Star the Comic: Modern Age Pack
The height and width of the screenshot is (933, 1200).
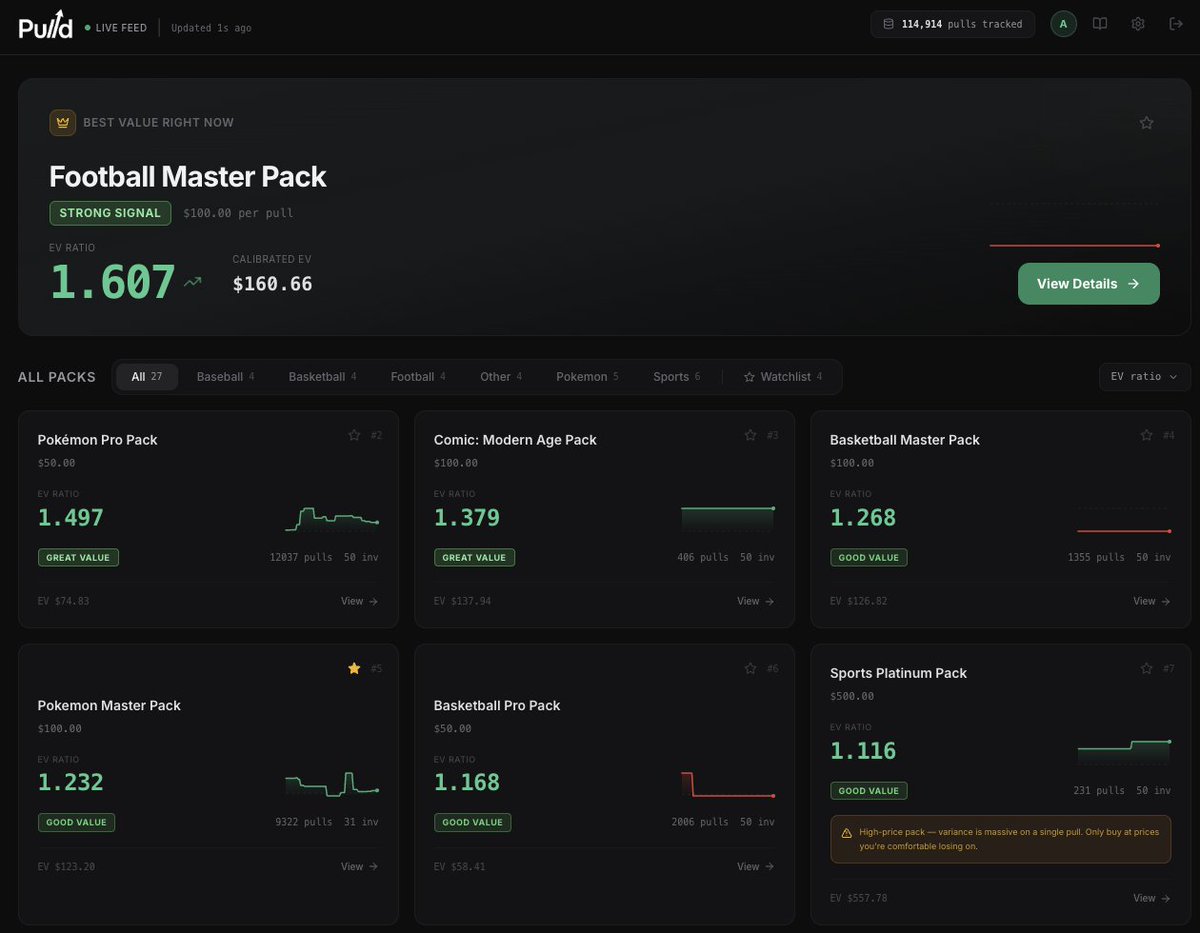click(751, 435)
